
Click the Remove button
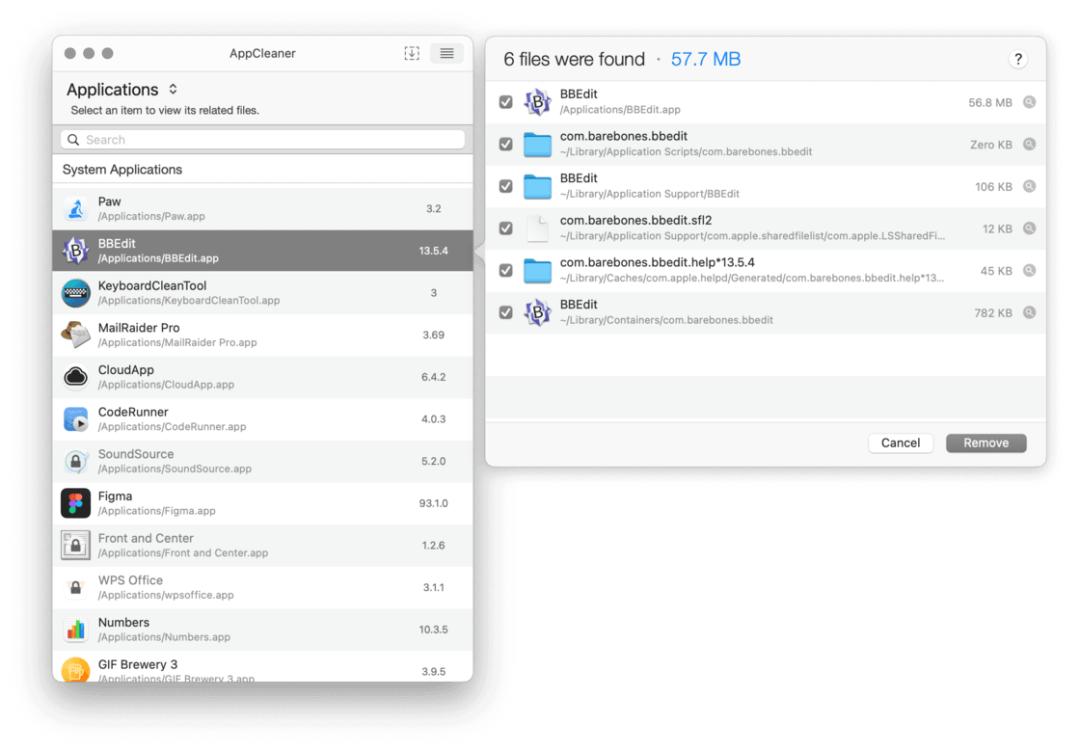point(986,443)
